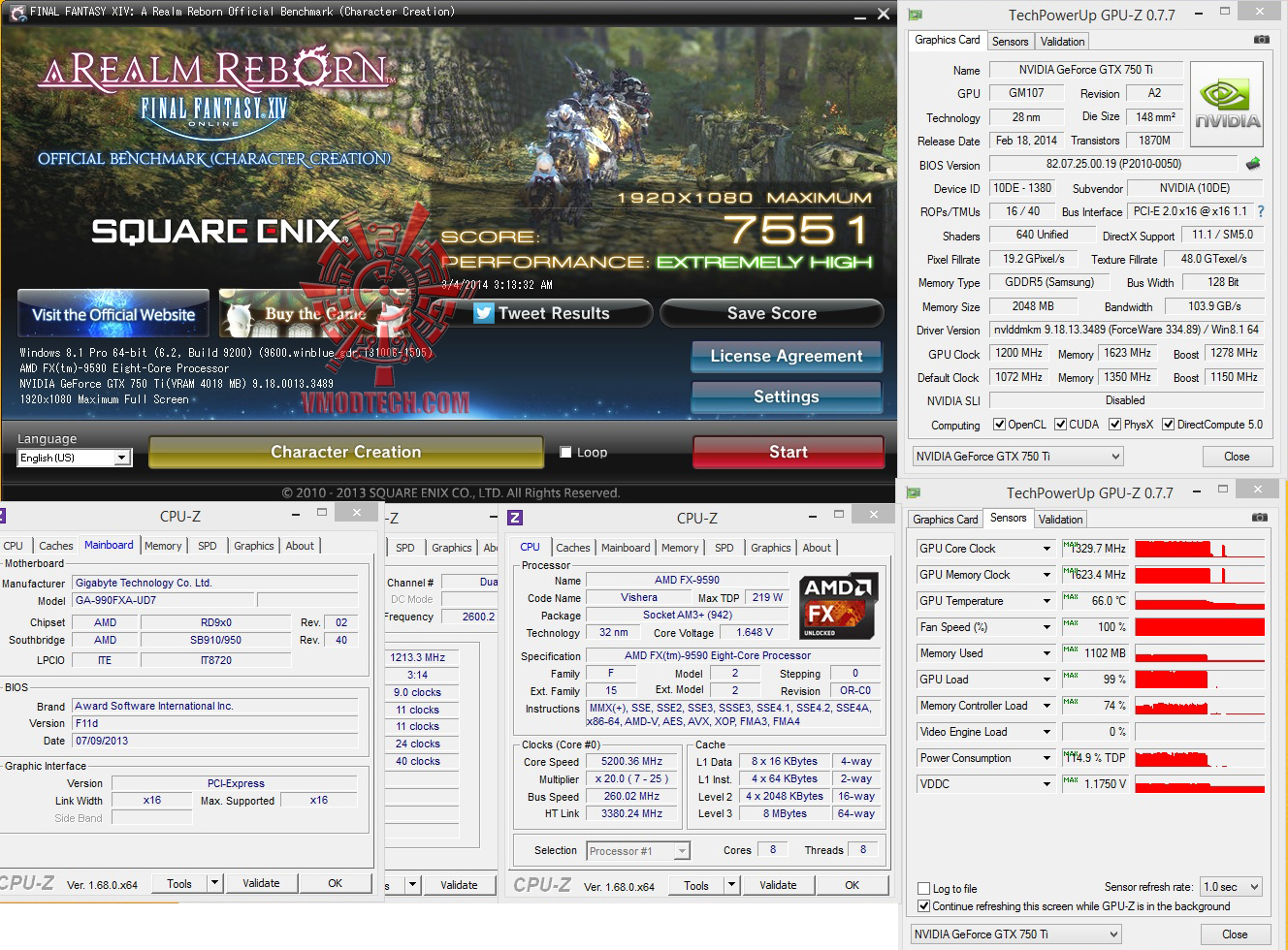Open the Memory Used sensor dropdown
The image size is (1288, 950).
click(1046, 653)
